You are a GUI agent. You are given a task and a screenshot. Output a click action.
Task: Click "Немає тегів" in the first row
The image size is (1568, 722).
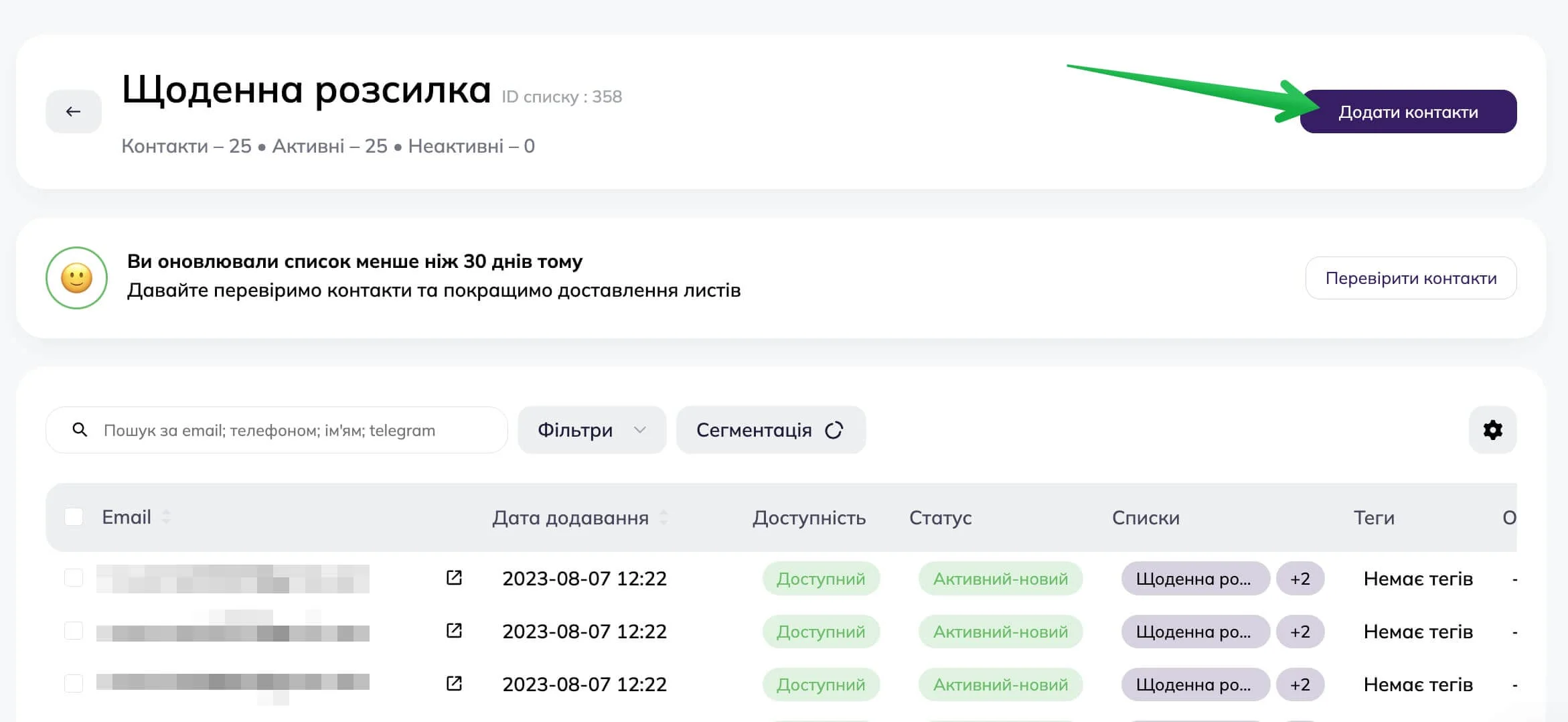coord(1418,578)
